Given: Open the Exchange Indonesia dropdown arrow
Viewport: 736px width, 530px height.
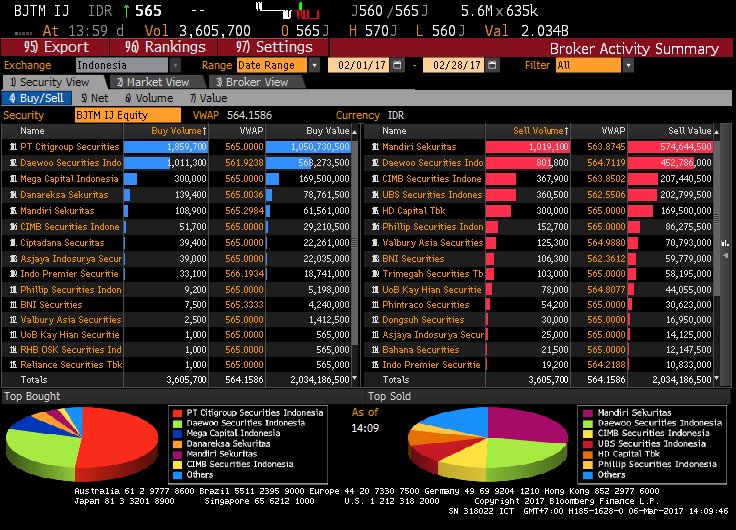Looking at the screenshot, I should [175, 65].
